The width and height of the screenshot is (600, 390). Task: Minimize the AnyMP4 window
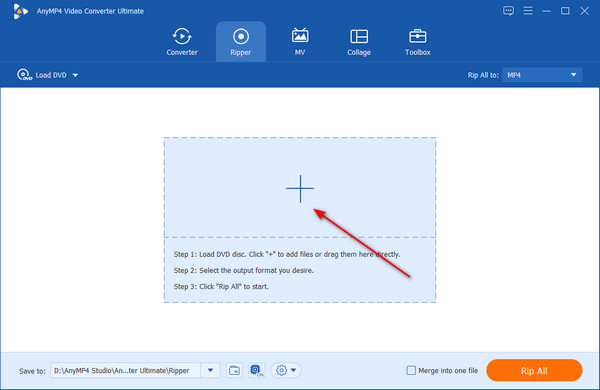tap(546, 11)
